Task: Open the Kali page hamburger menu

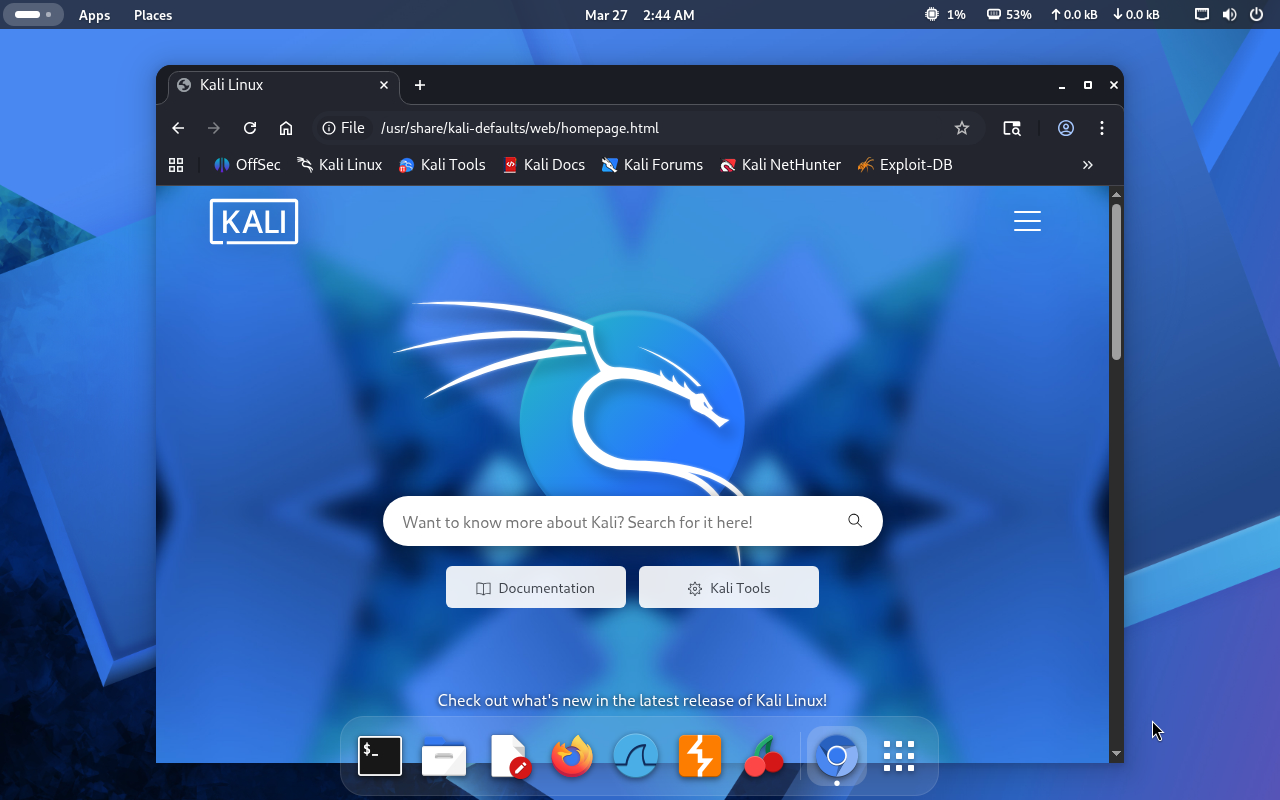Action: pyautogui.click(x=1027, y=221)
